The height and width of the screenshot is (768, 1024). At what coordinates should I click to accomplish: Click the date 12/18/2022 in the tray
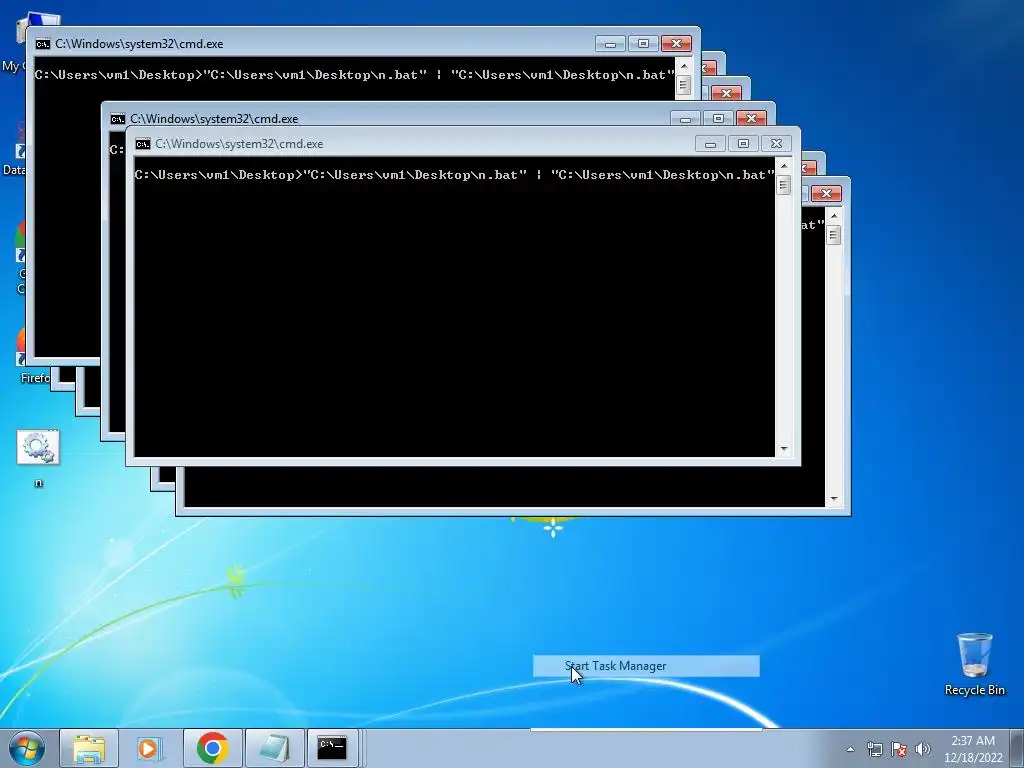(x=973, y=758)
